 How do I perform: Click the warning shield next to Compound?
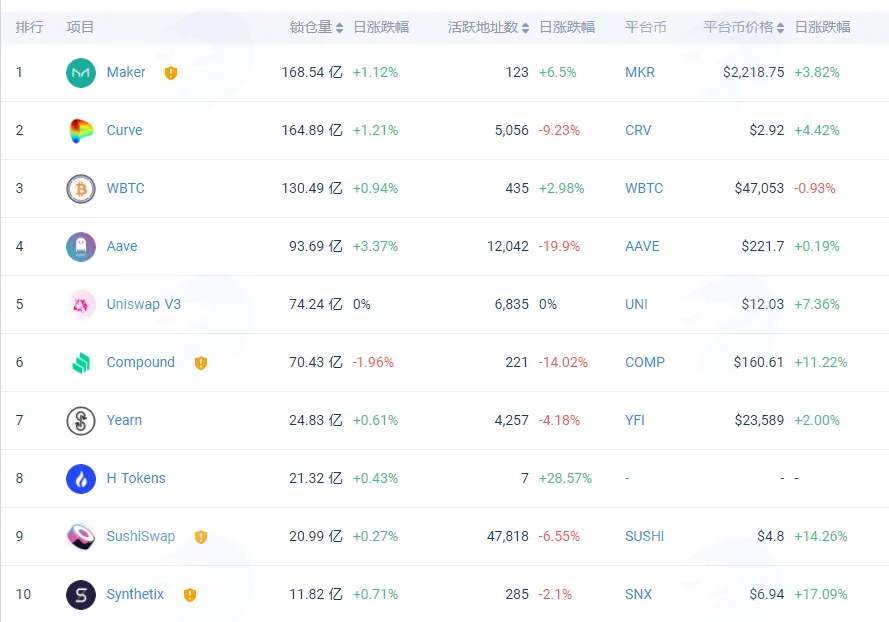click(x=201, y=363)
